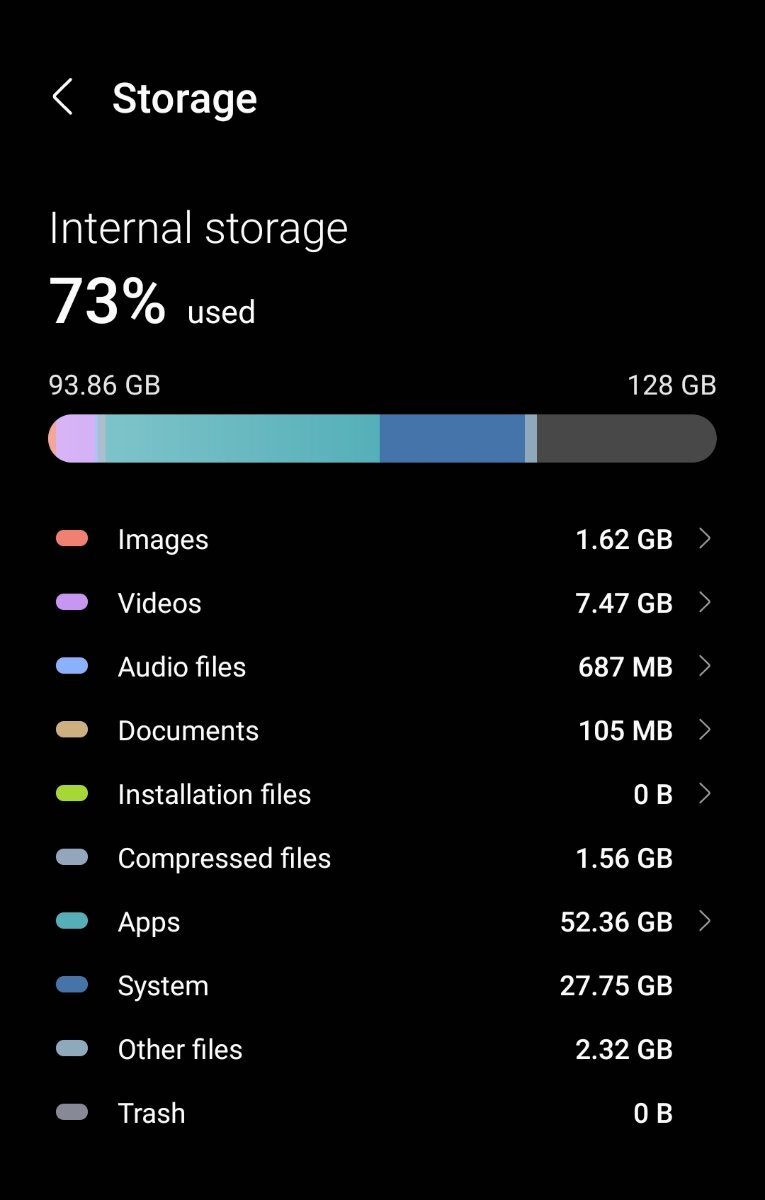
Task: Click the dark blue System color pill
Action: click(x=72, y=986)
